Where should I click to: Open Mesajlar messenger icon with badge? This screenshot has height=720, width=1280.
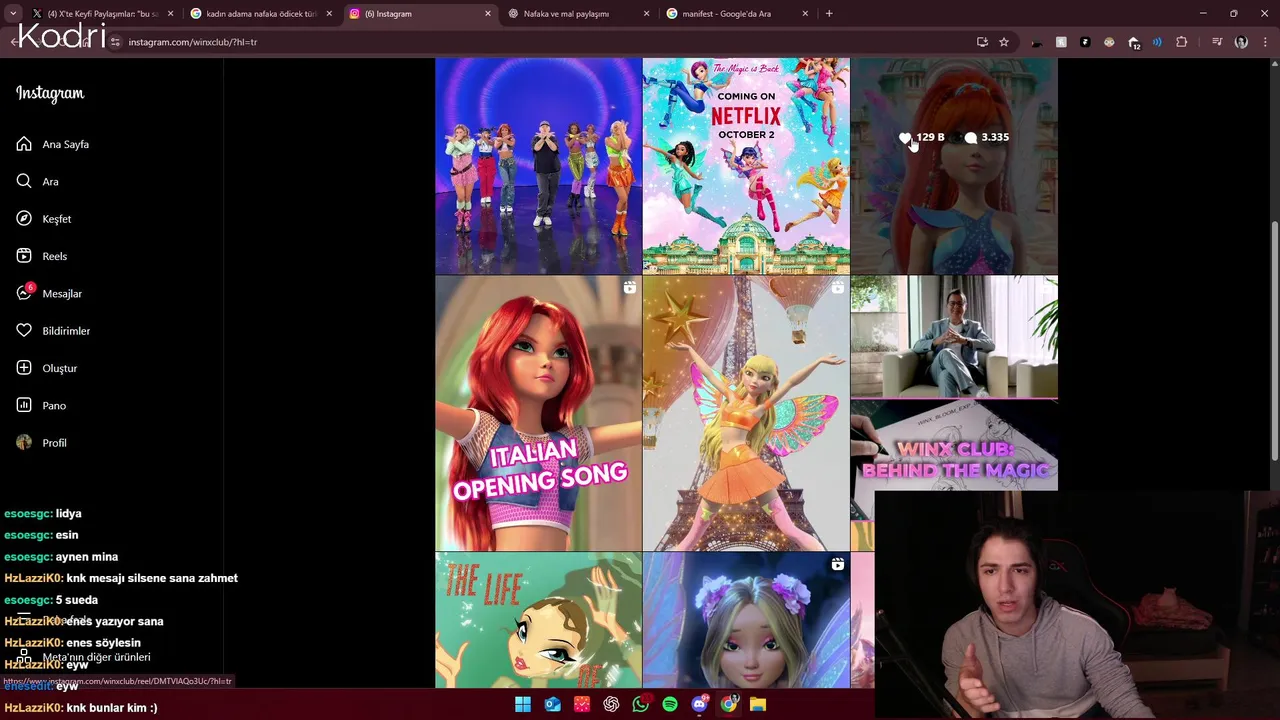25,292
